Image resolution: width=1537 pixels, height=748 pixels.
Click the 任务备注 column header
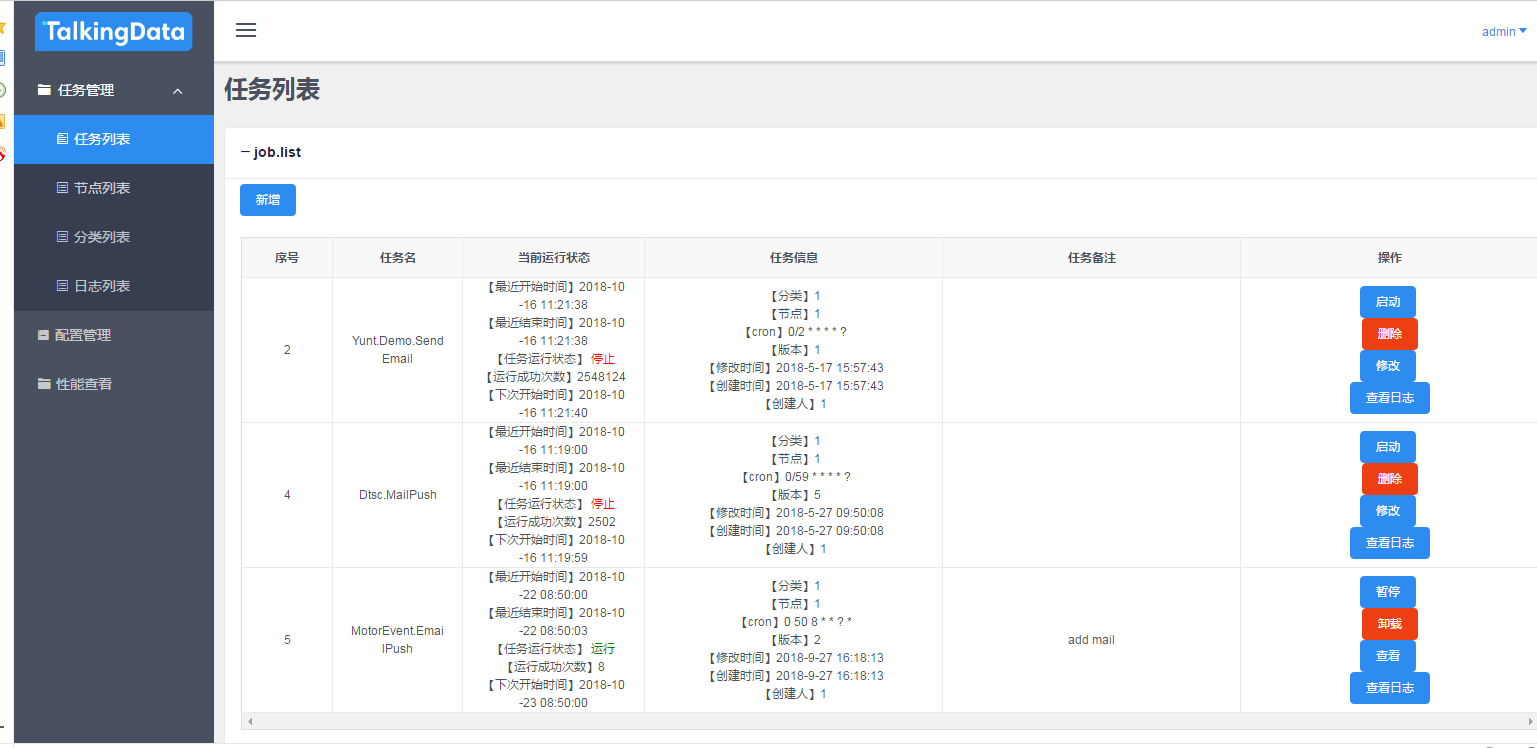pos(1092,258)
